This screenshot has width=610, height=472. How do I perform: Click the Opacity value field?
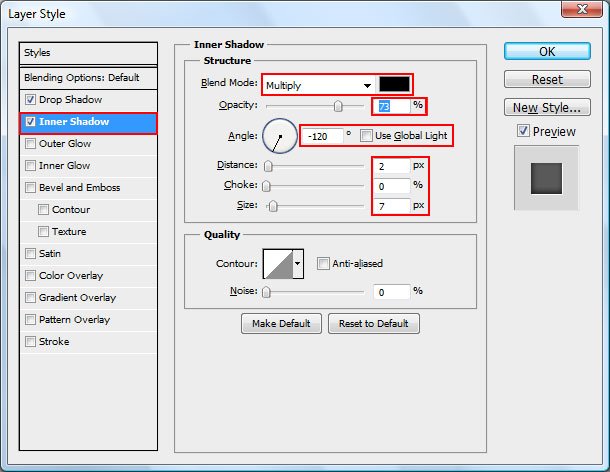[392, 106]
